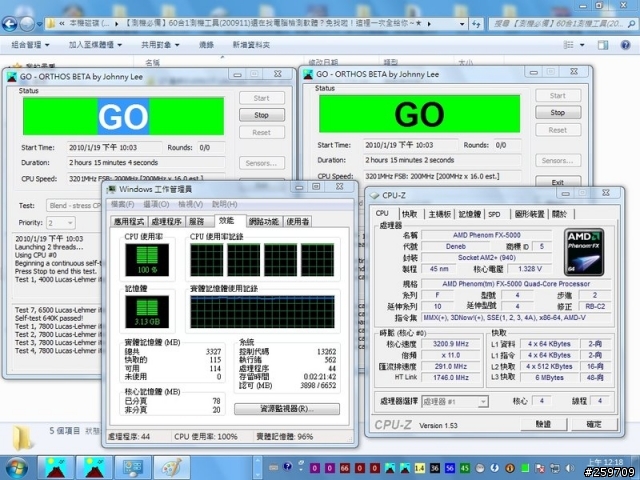
Task: Click the green tray icon showing 45
Action: [x=464, y=468]
